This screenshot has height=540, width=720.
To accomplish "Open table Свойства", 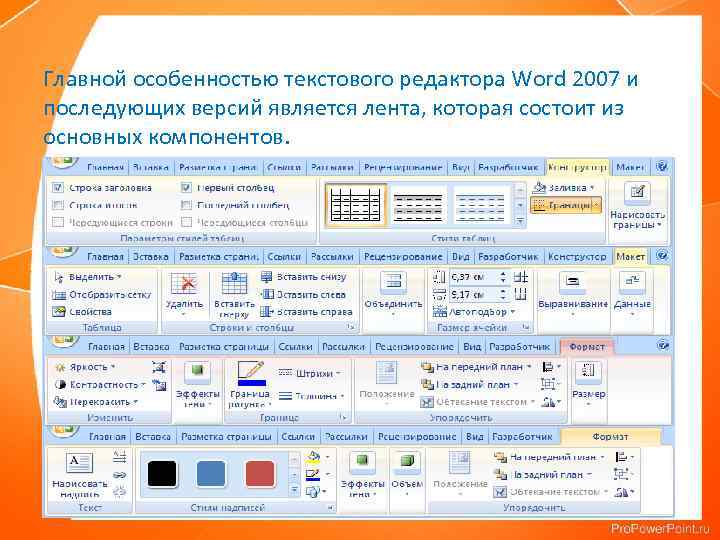I will coord(83,312).
